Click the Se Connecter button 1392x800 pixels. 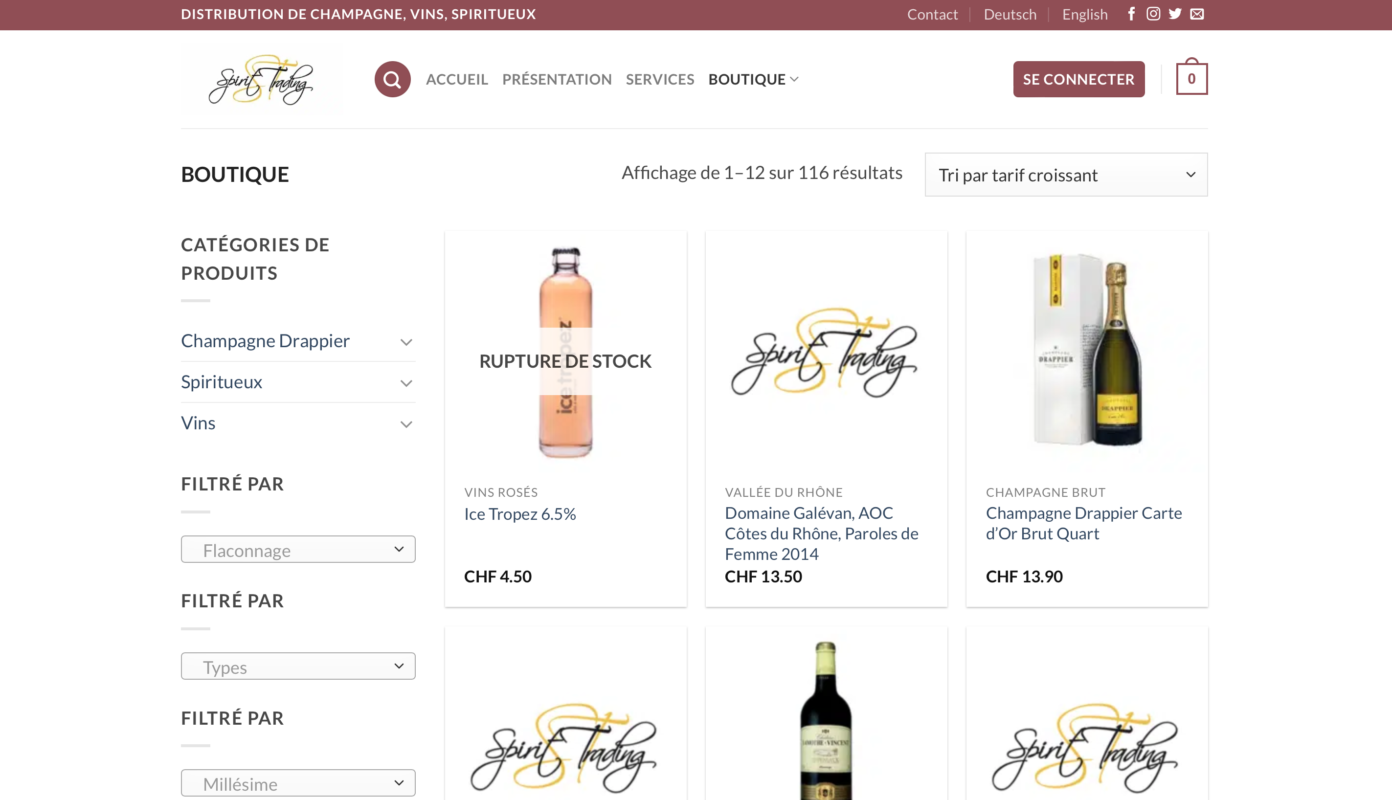(1079, 79)
